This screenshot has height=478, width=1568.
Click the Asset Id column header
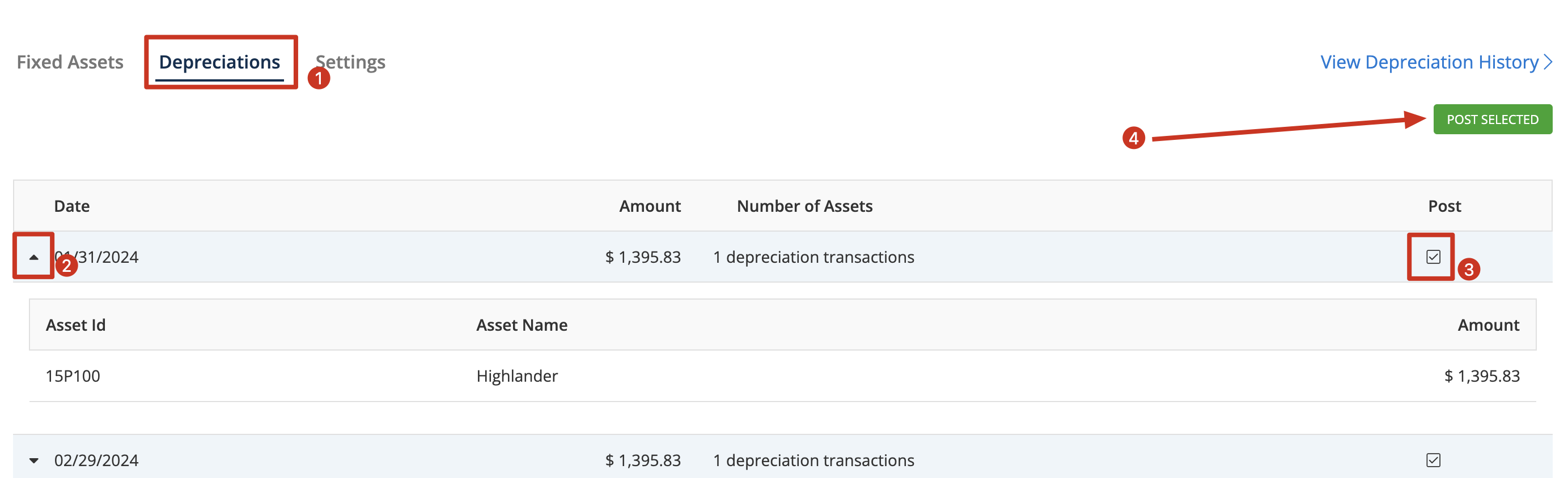click(x=75, y=325)
